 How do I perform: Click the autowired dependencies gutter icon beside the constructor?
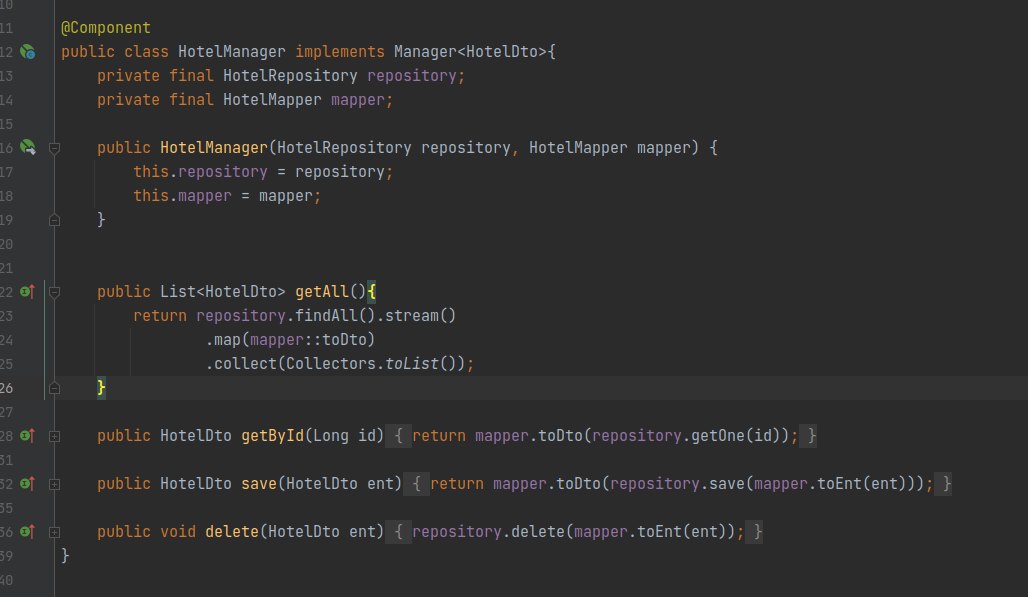tap(28, 147)
